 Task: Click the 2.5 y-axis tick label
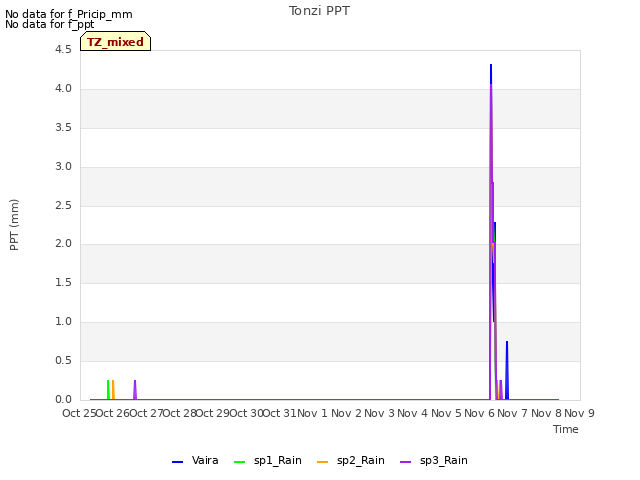point(63,205)
